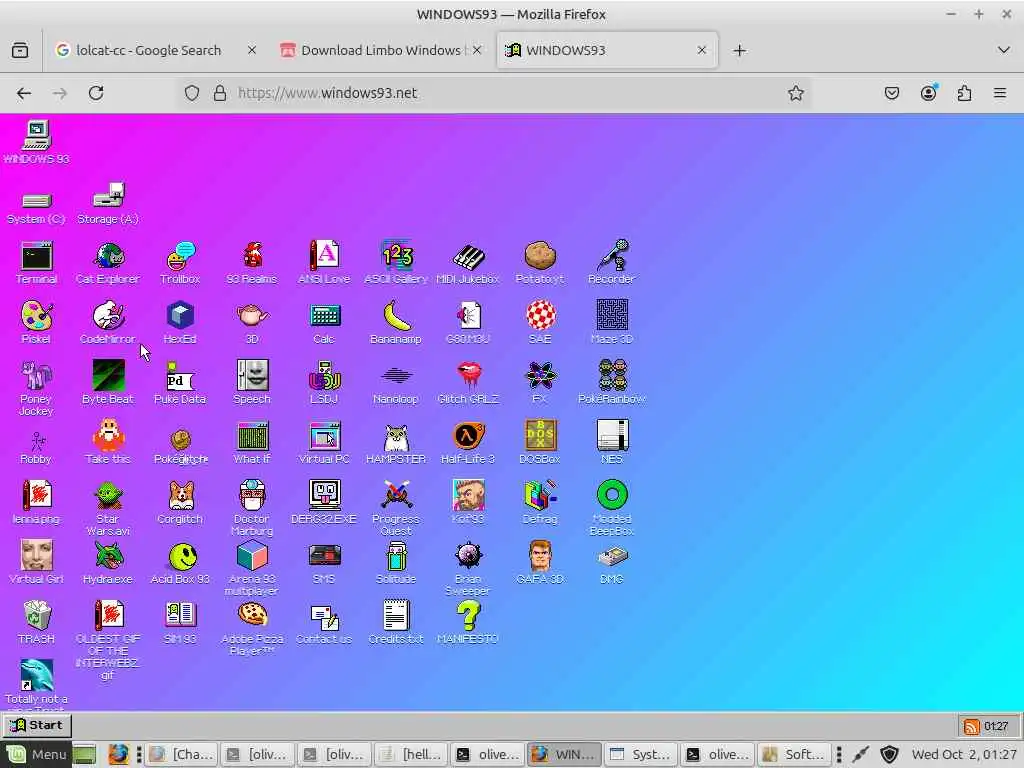Launch Brian Sweeper mine icon
Viewport: 1024px width, 768px height.
[468, 568]
